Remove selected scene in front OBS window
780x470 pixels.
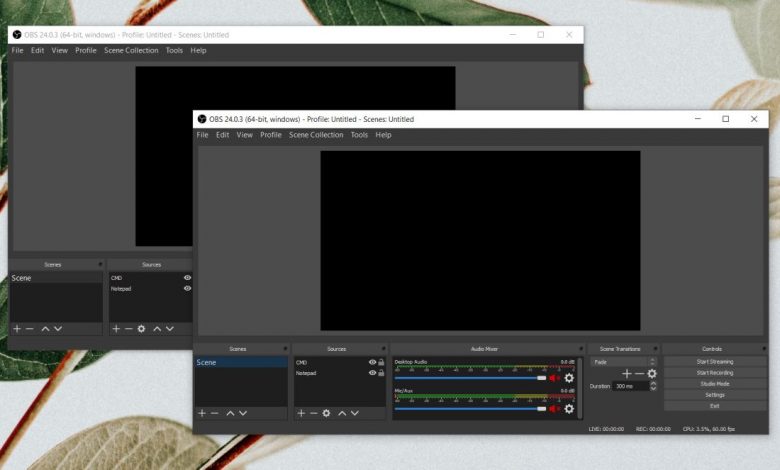(x=214, y=413)
